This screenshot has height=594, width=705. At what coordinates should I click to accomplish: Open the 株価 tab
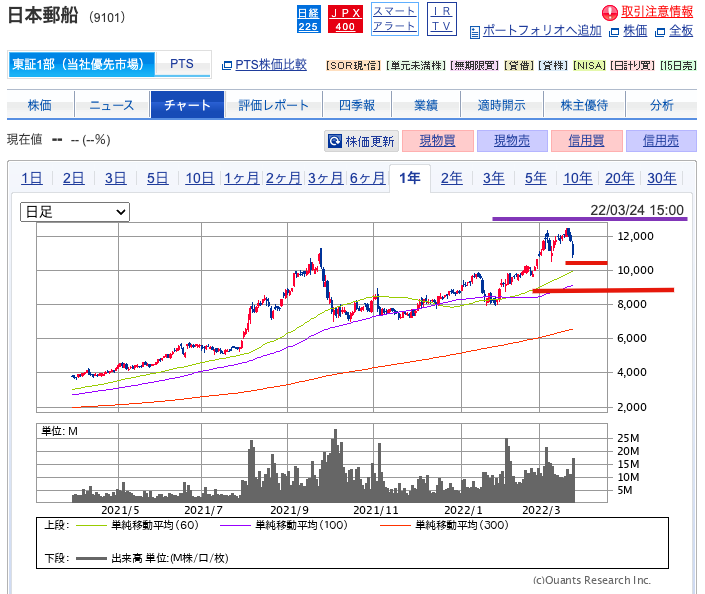[x=40, y=105]
